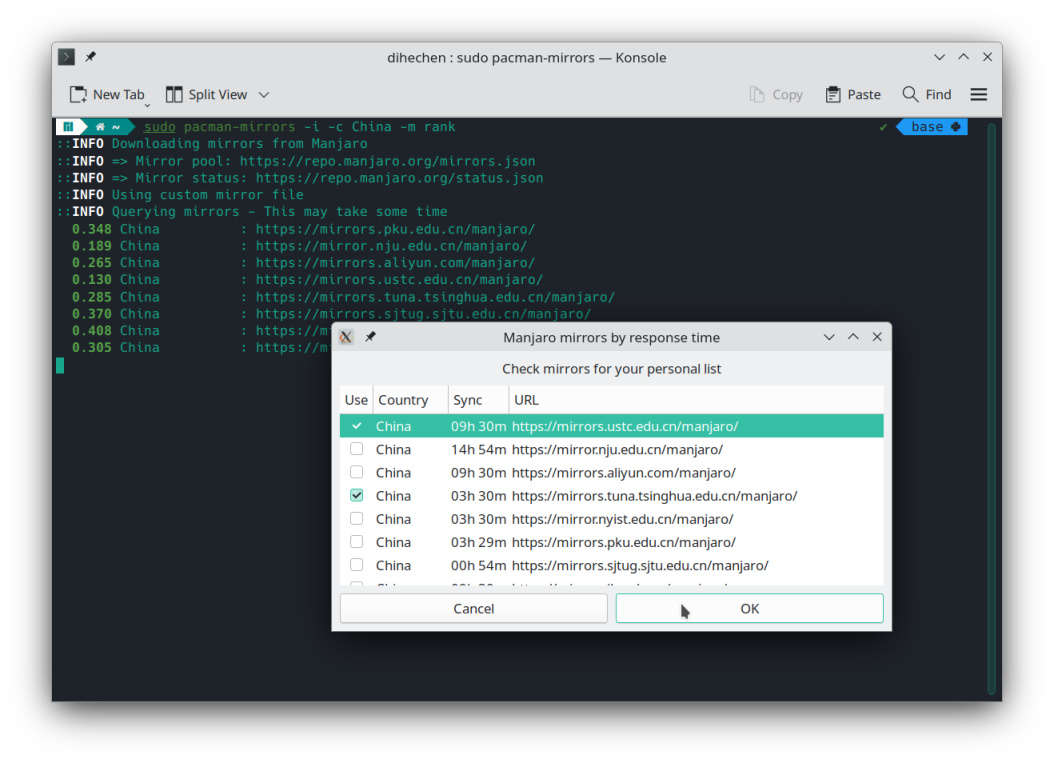The width and height of the screenshot is (1054, 763).
Task: Check the mirrors.aliyun.com mirror checkbox
Action: coord(356,472)
